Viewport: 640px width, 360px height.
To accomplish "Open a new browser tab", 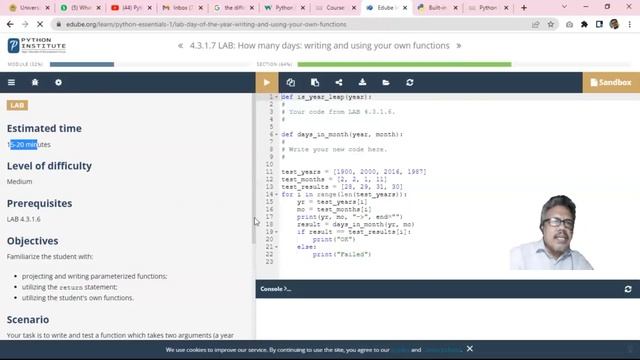I will [524, 8].
